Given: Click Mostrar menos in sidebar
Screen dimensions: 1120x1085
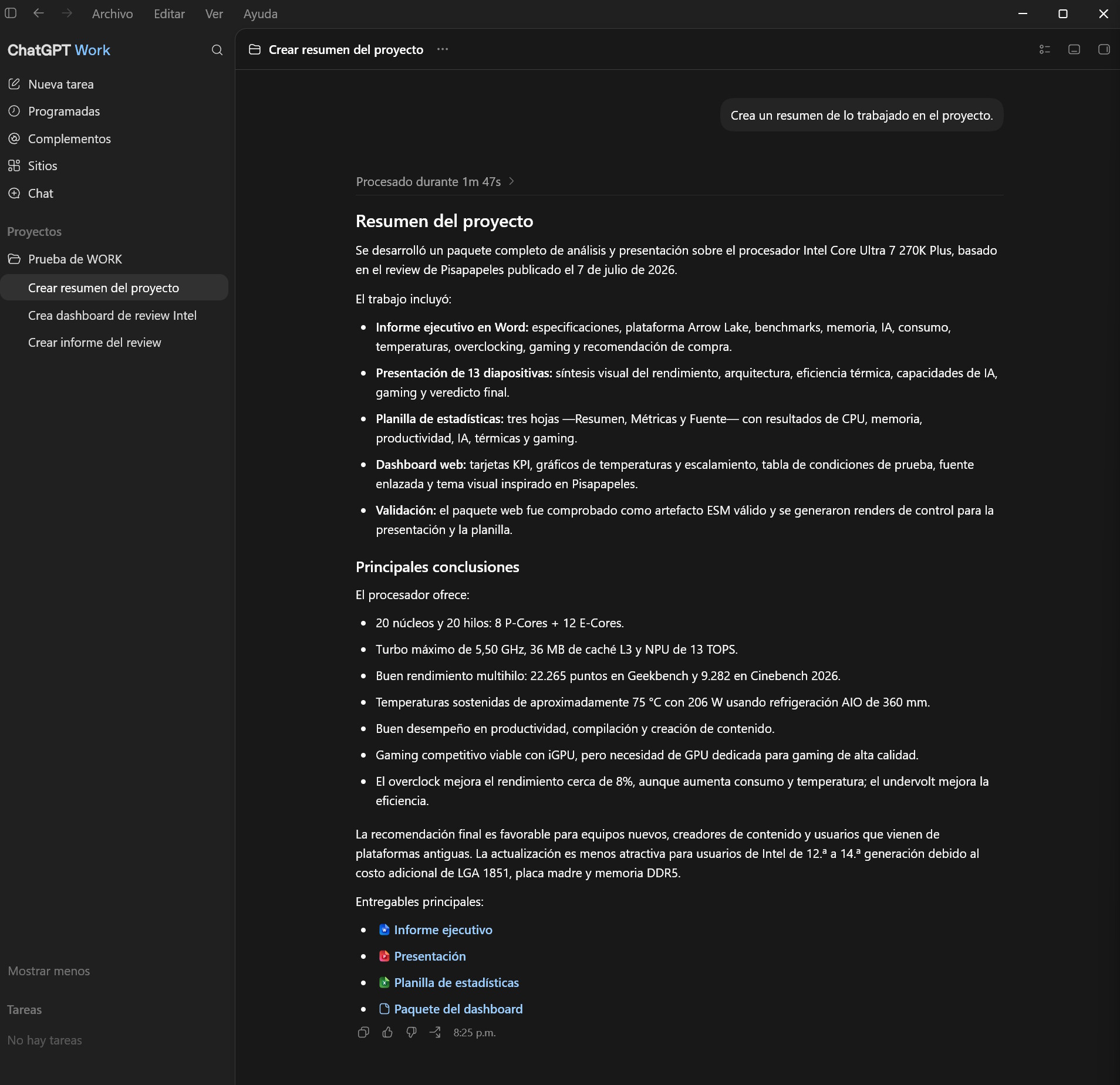Looking at the screenshot, I should point(49,971).
